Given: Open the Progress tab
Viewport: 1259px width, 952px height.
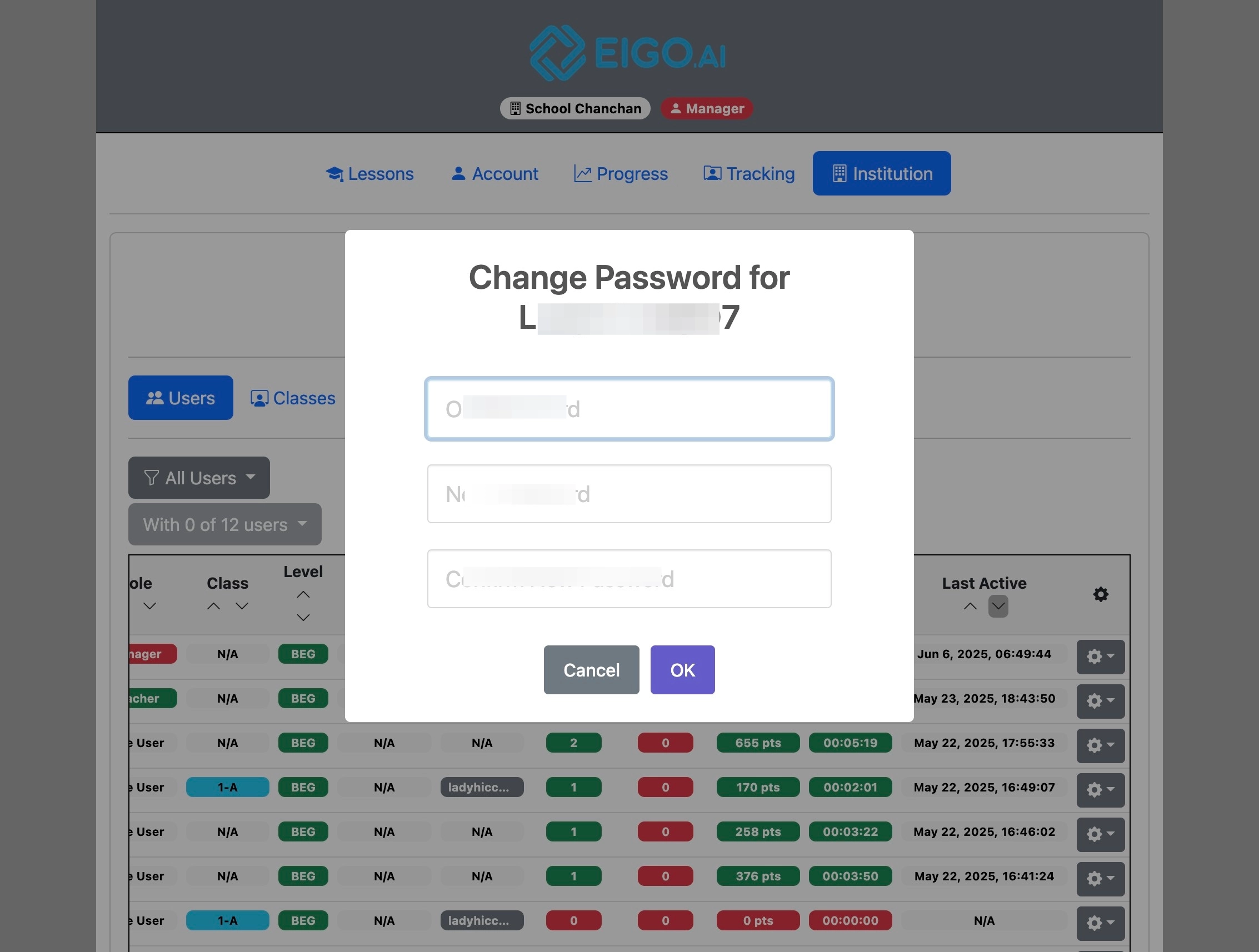Looking at the screenshot, I should click(621, 173).
